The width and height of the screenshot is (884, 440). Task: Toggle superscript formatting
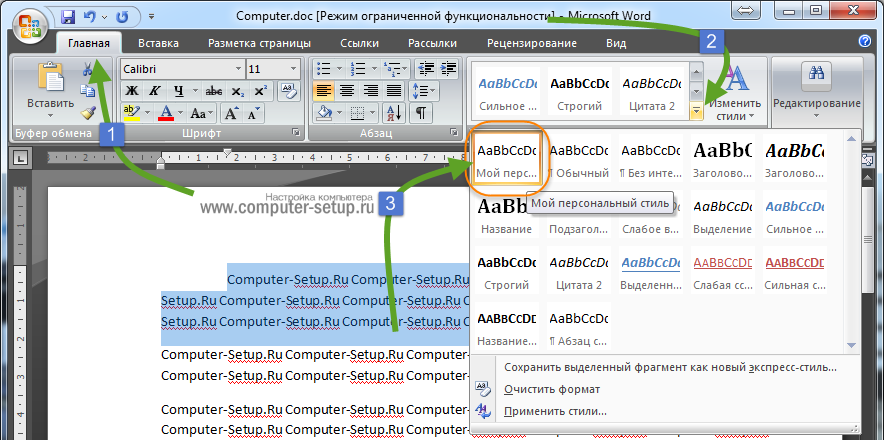click(260, 91)
